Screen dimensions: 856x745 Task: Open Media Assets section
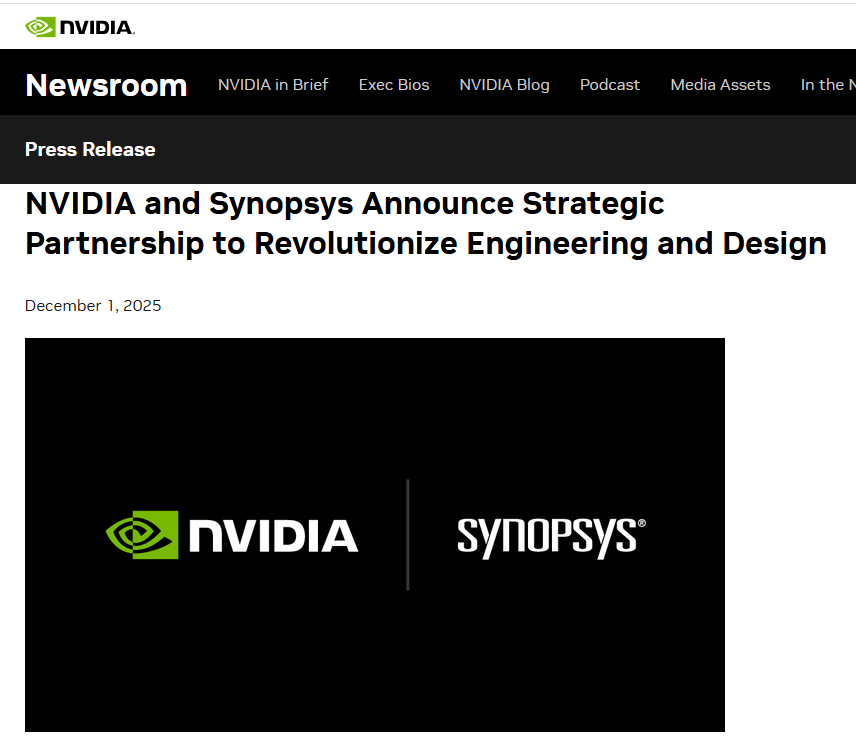pos(720,85)
